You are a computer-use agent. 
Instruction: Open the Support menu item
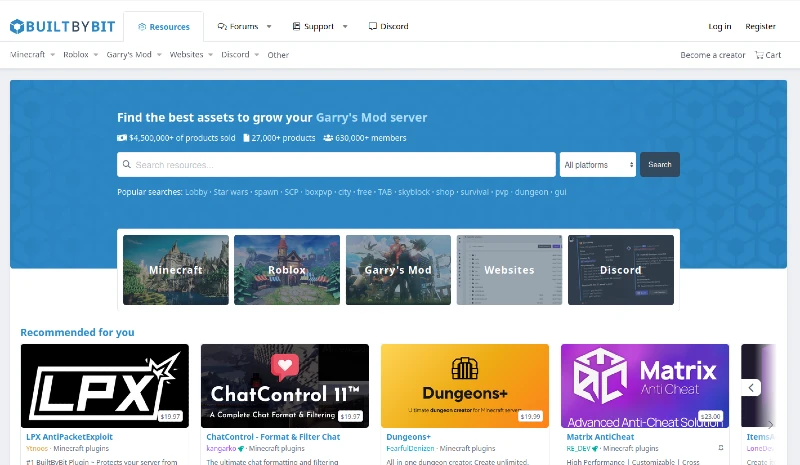313,26
